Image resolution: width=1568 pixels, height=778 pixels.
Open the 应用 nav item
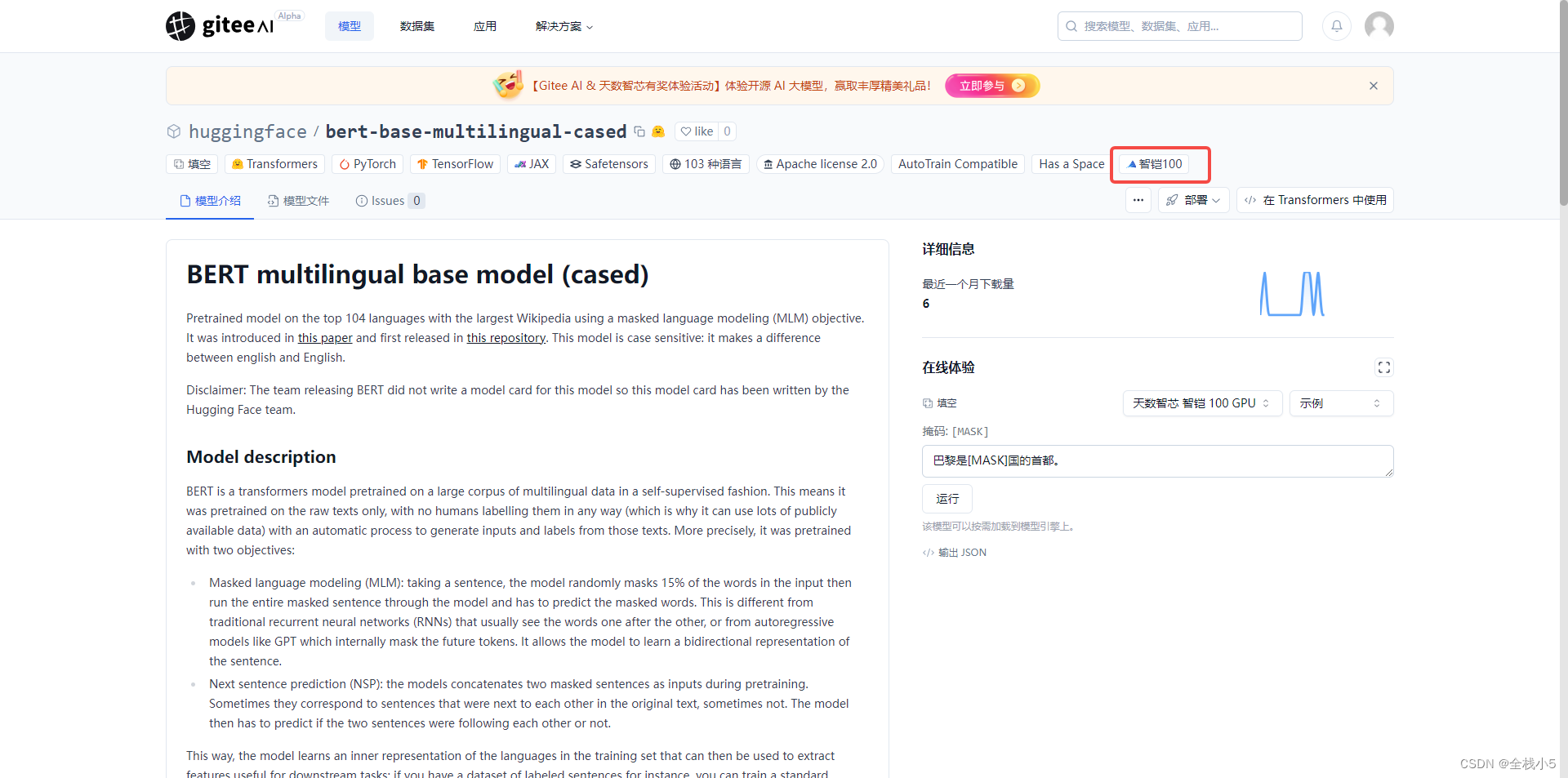pyautogui.click(x=485, y=26)
